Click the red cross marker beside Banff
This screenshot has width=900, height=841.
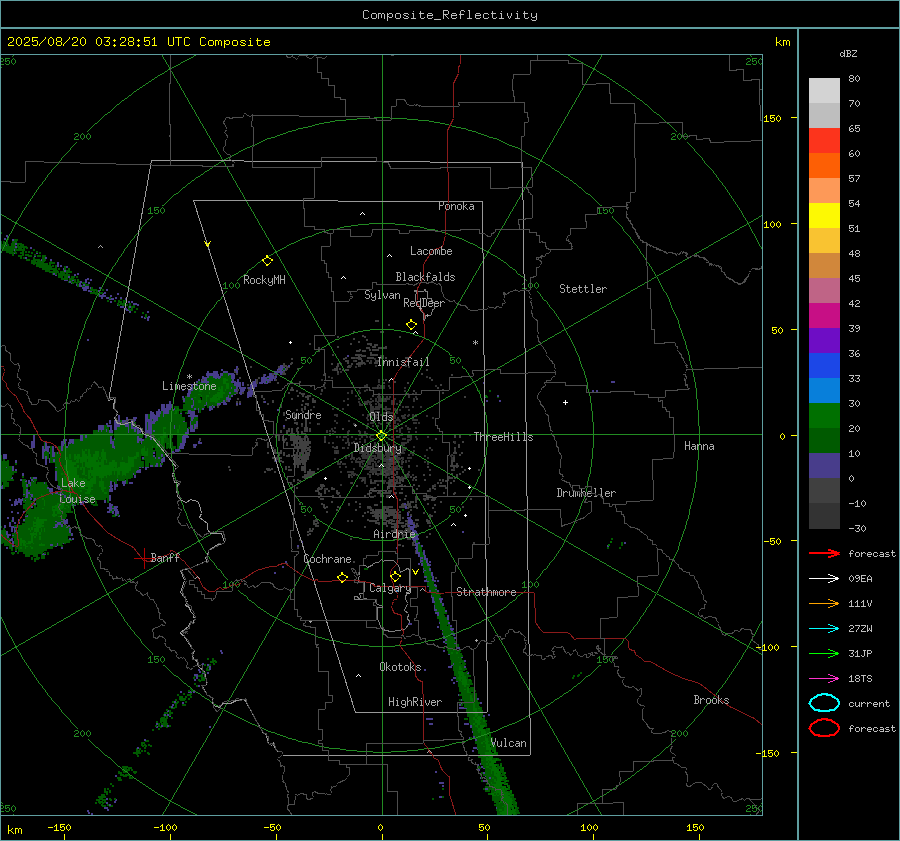tap(143, 558)
